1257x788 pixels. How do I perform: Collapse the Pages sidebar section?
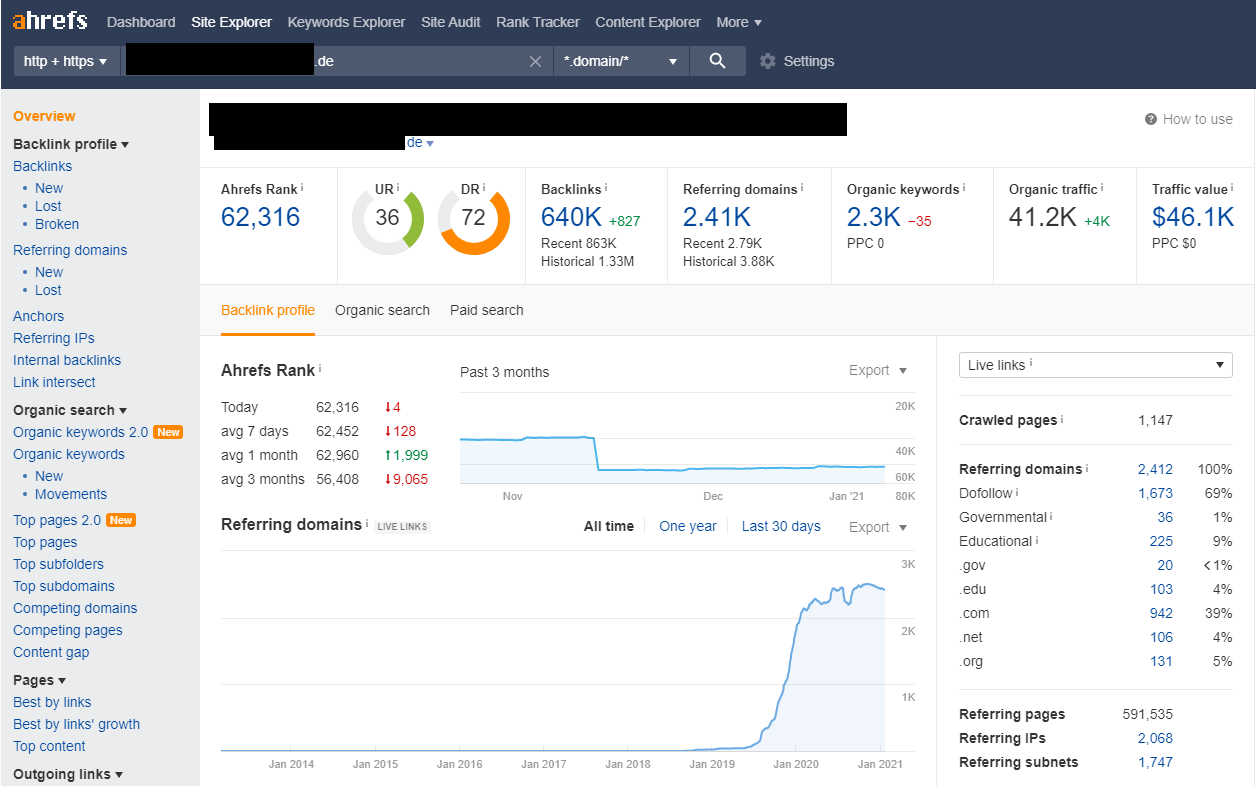40,680
